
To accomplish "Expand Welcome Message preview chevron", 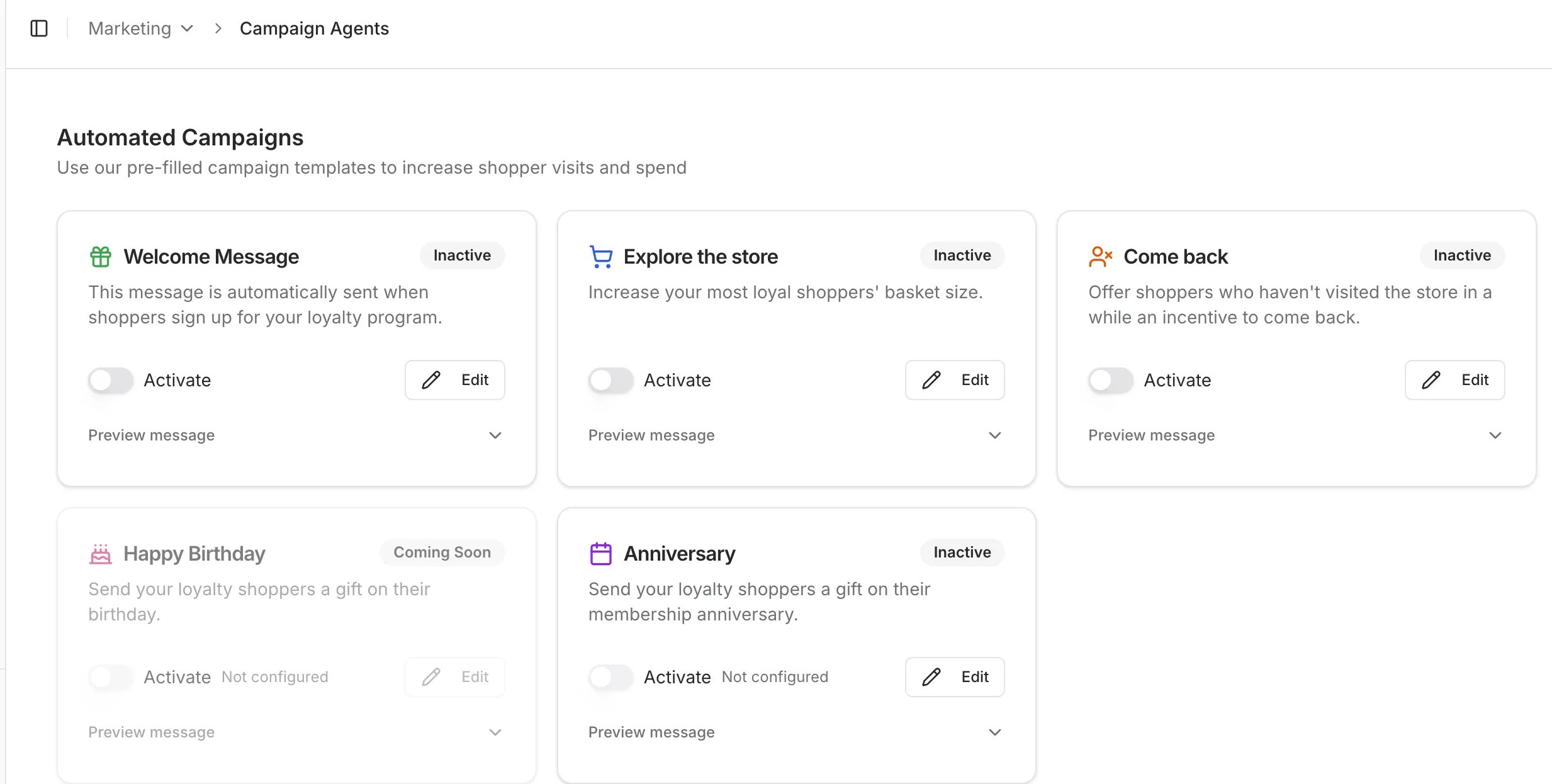I will (495, 435).
